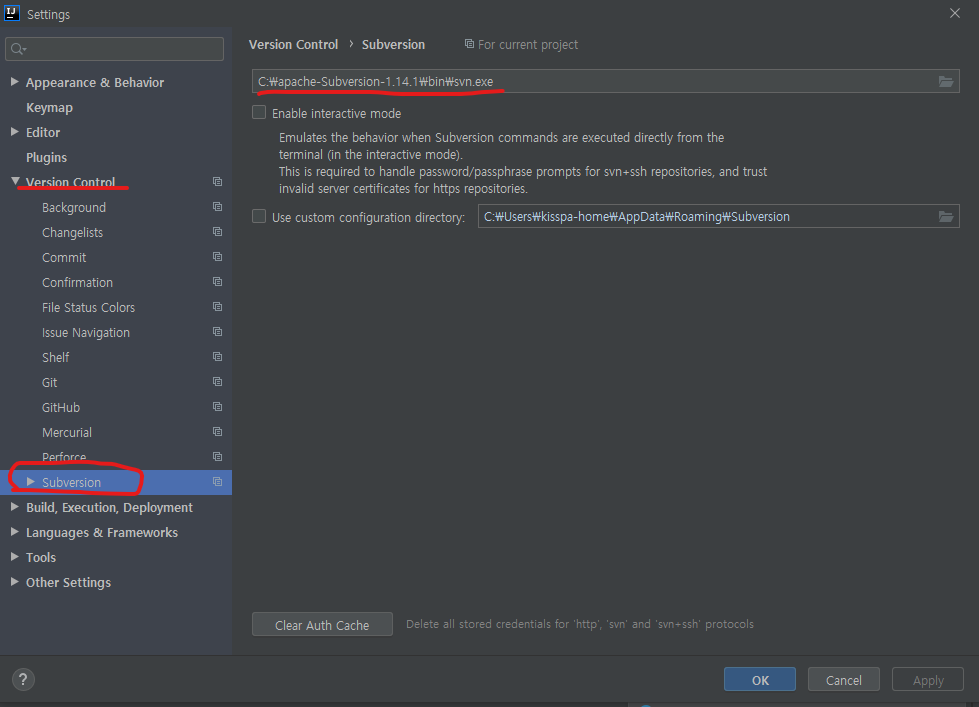This screenshot has height=707, width=979.
Task: Select Confirmation settings
Action: pyautogui.click(x=77, y=282)
